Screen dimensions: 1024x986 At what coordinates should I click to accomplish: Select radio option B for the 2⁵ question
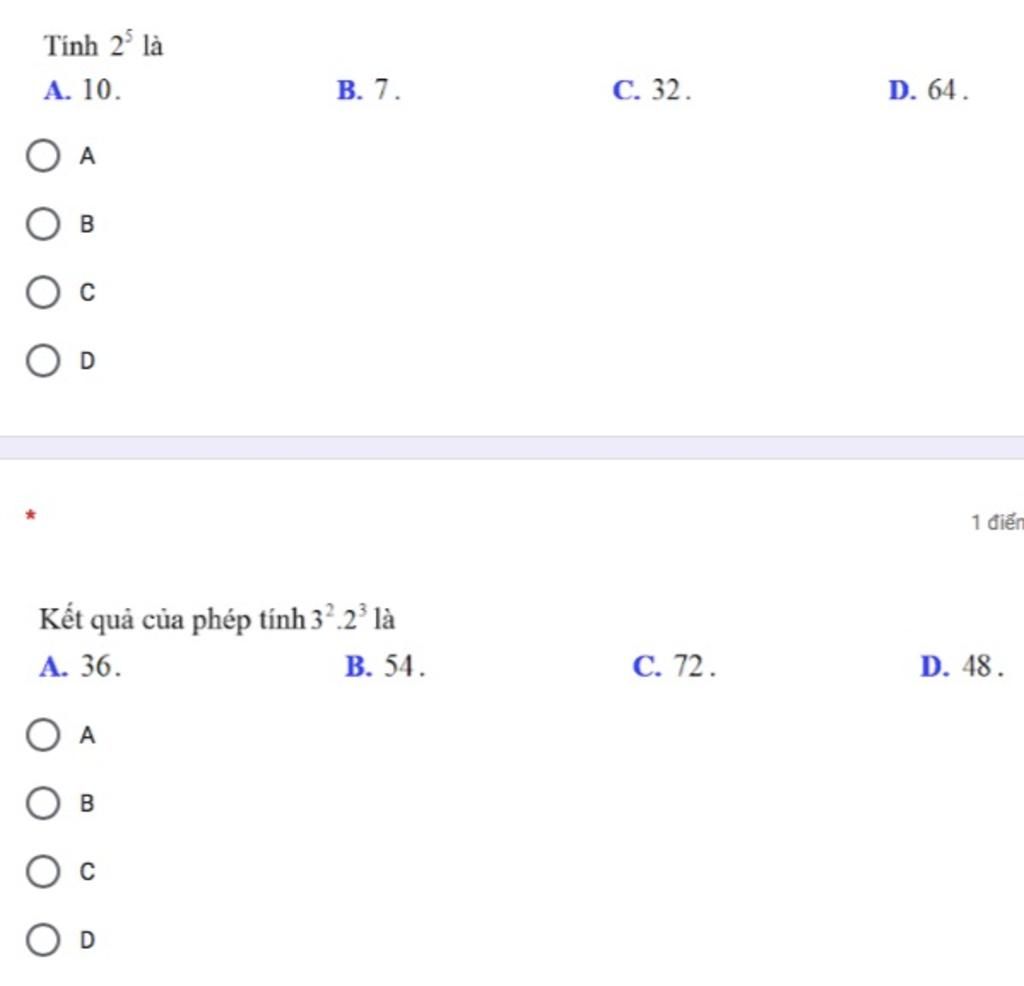(43, 224)
